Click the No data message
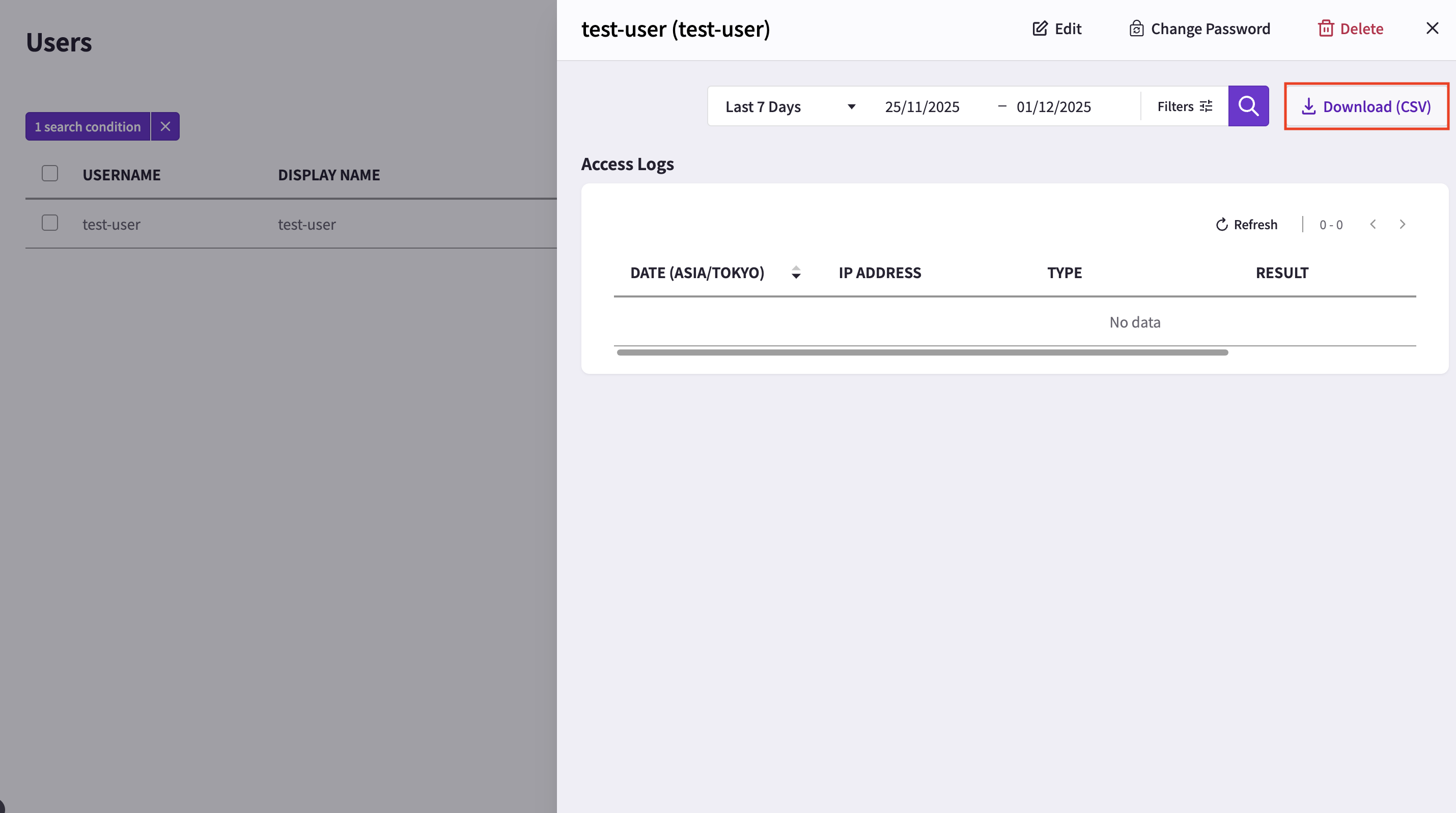This screenshot has width=1456, height=813. point(1135,322)
